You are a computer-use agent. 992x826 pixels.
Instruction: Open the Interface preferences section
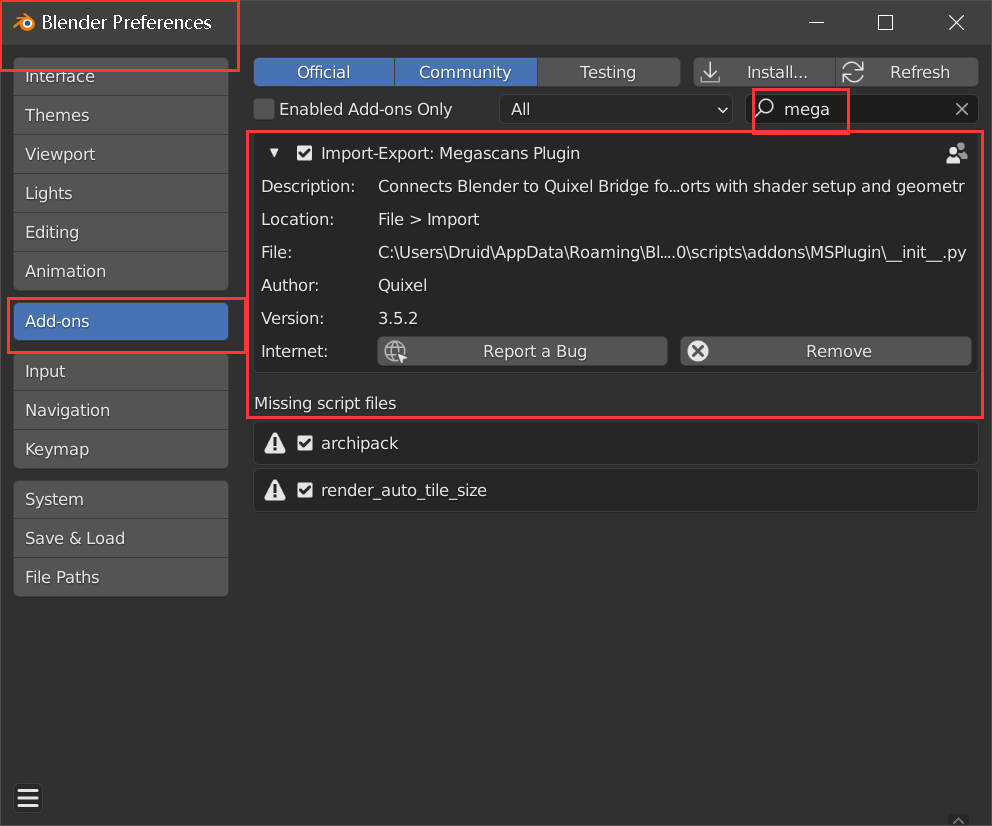[x=121, y=77]
